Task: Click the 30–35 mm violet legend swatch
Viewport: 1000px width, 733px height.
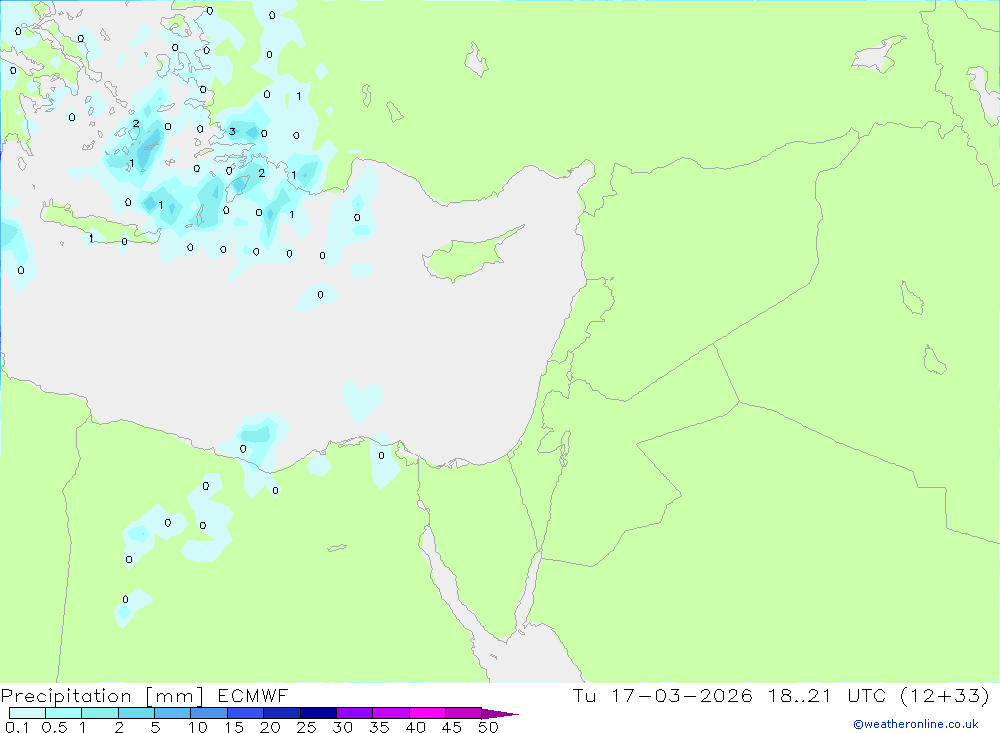Action: pyautogui.click(x=355, y=713)
